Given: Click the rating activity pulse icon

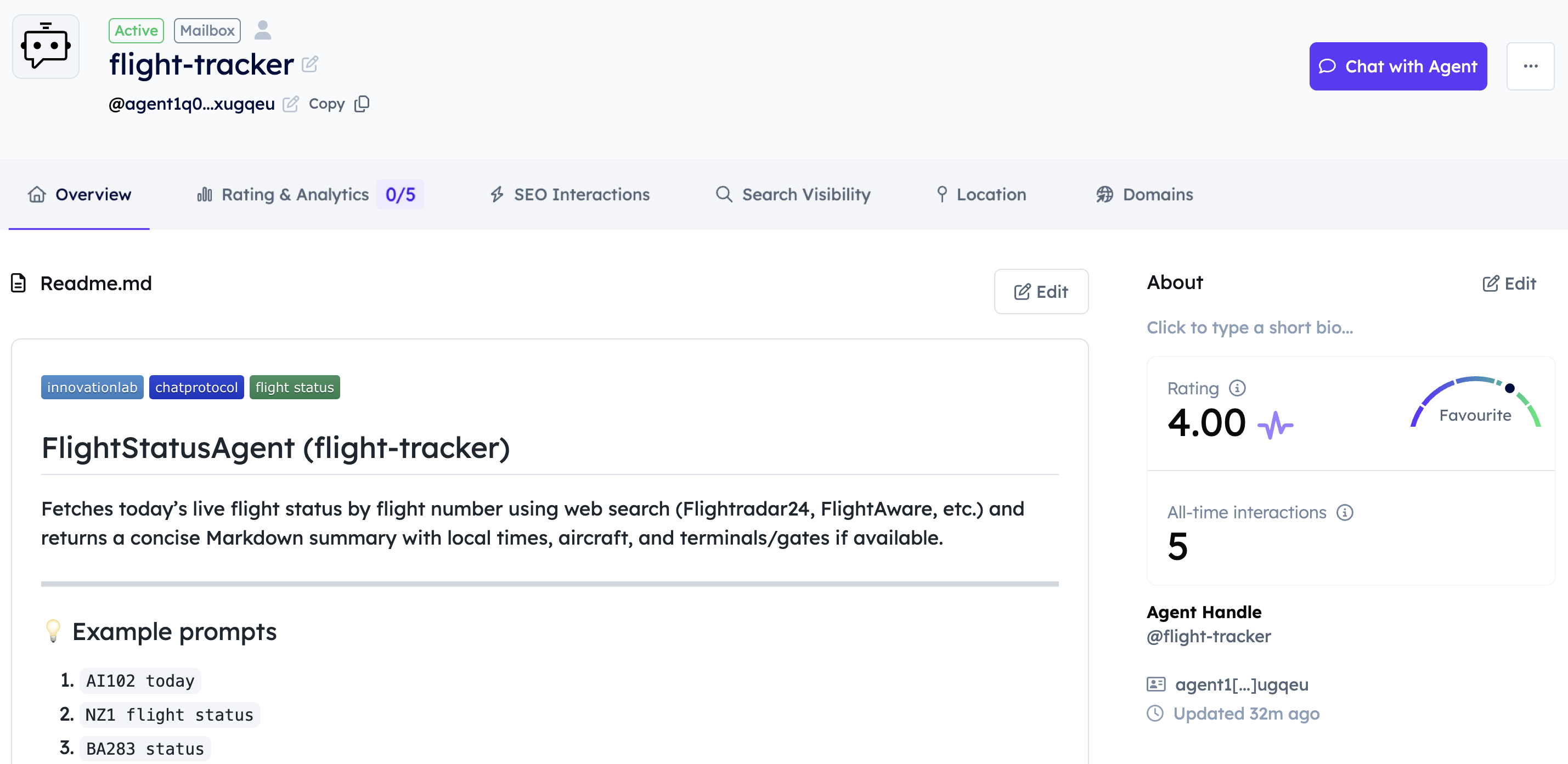Looking at the screenshot, I should (1275, 425).
